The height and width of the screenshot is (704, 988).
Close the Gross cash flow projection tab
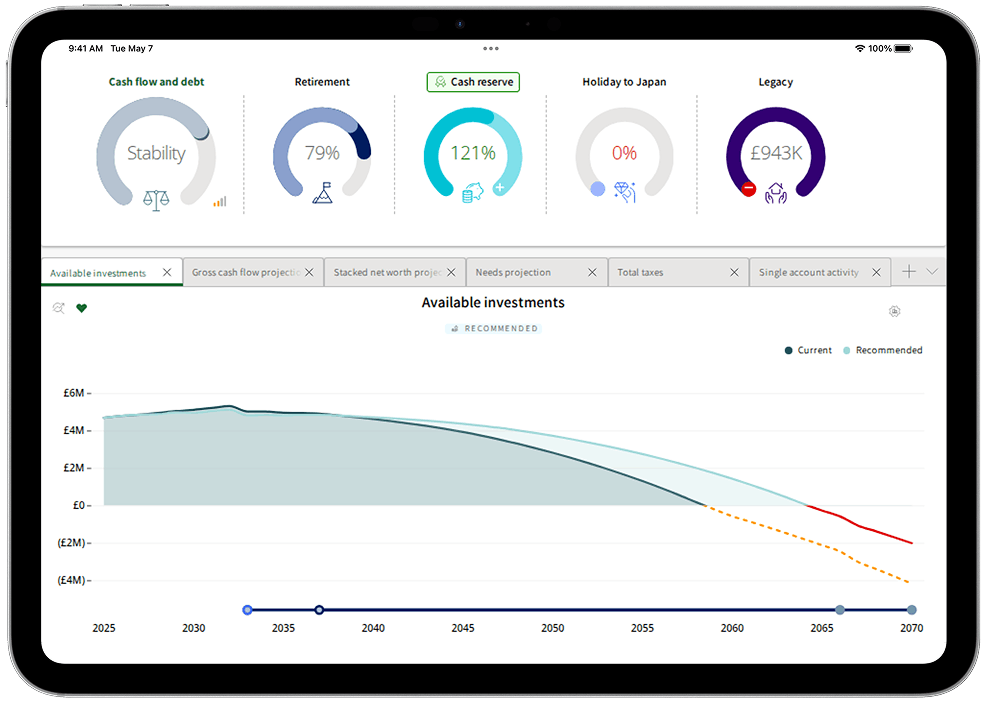309,272
